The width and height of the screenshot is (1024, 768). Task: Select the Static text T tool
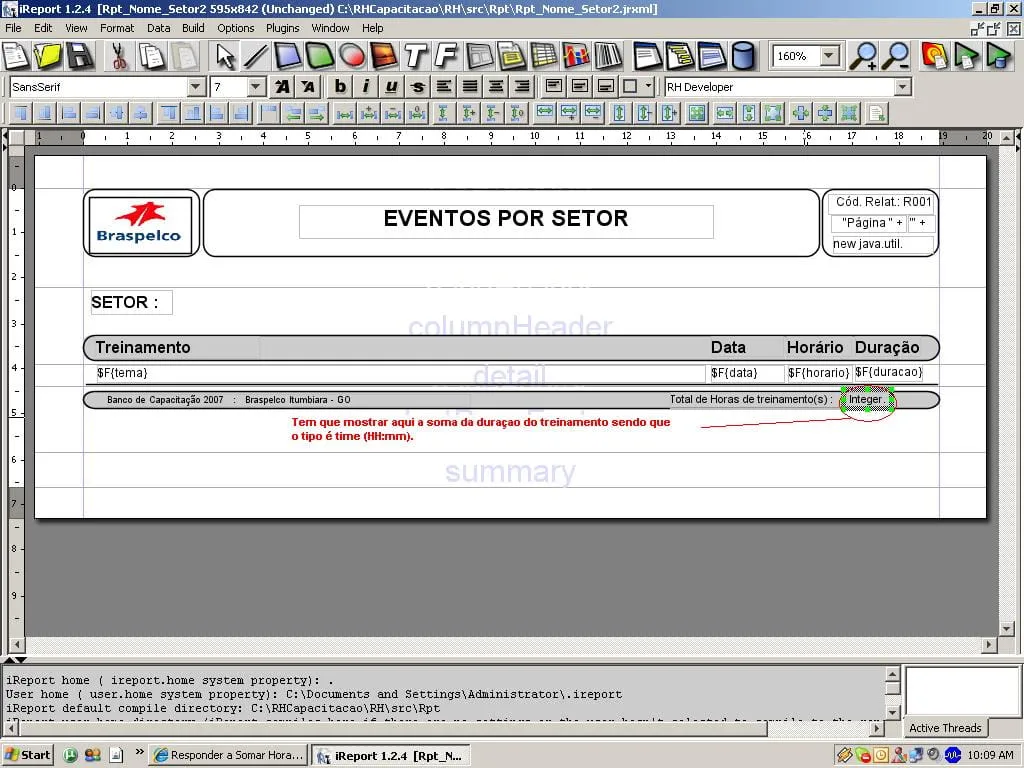pyautogui.click(x=415, y=56)
